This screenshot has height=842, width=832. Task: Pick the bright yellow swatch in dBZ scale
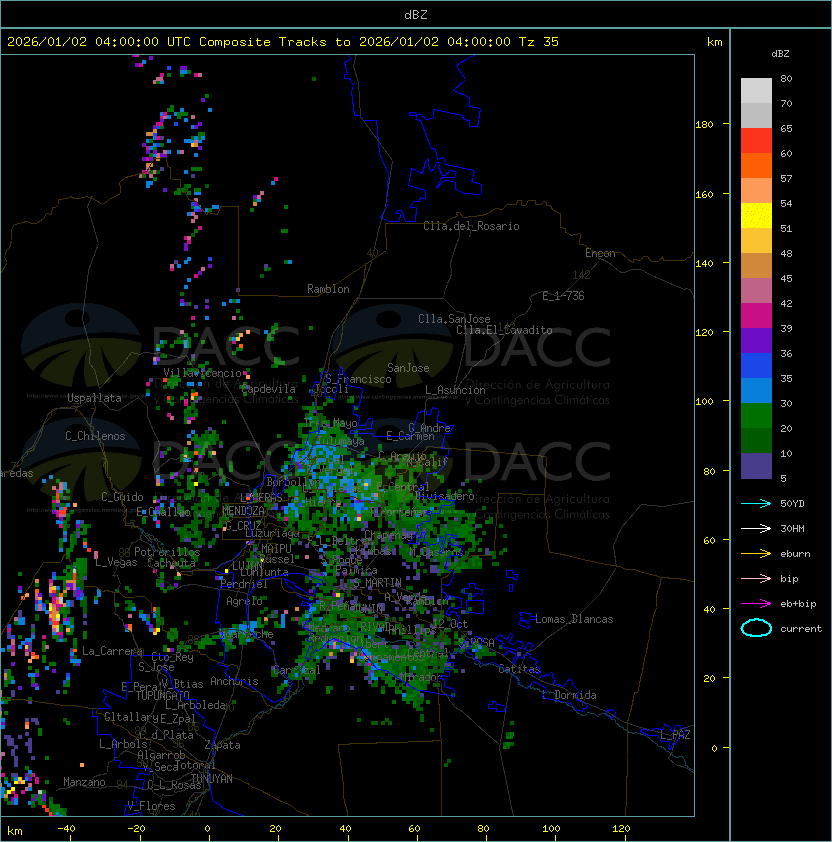click(756, 216)
